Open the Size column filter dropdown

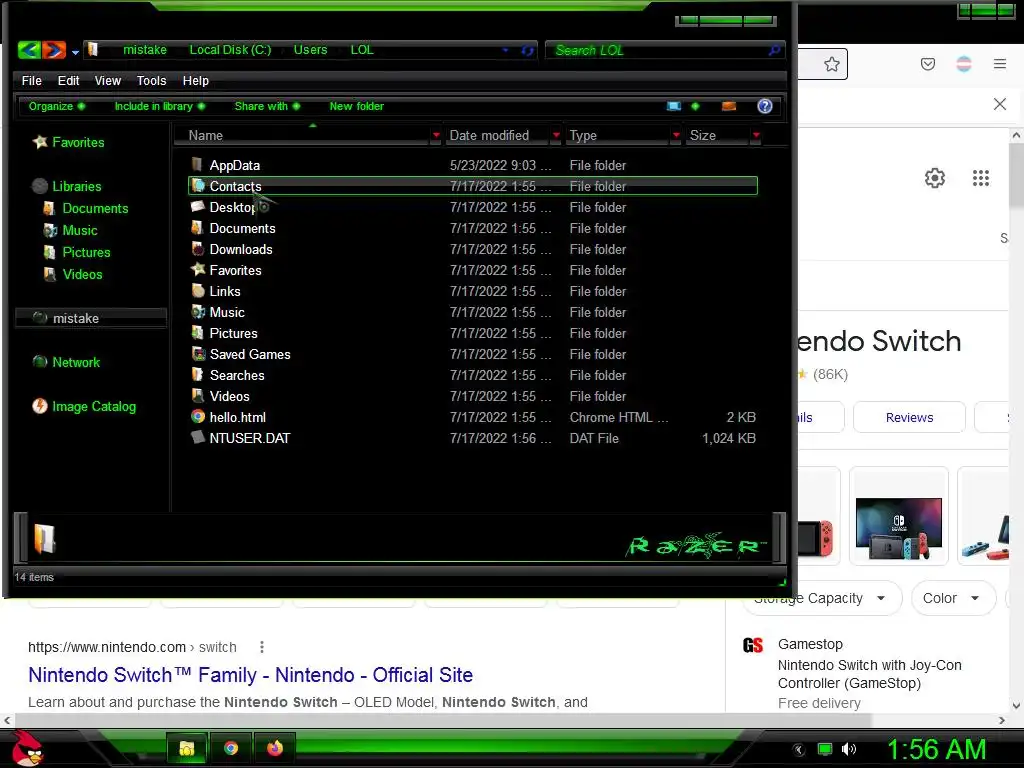756,135
